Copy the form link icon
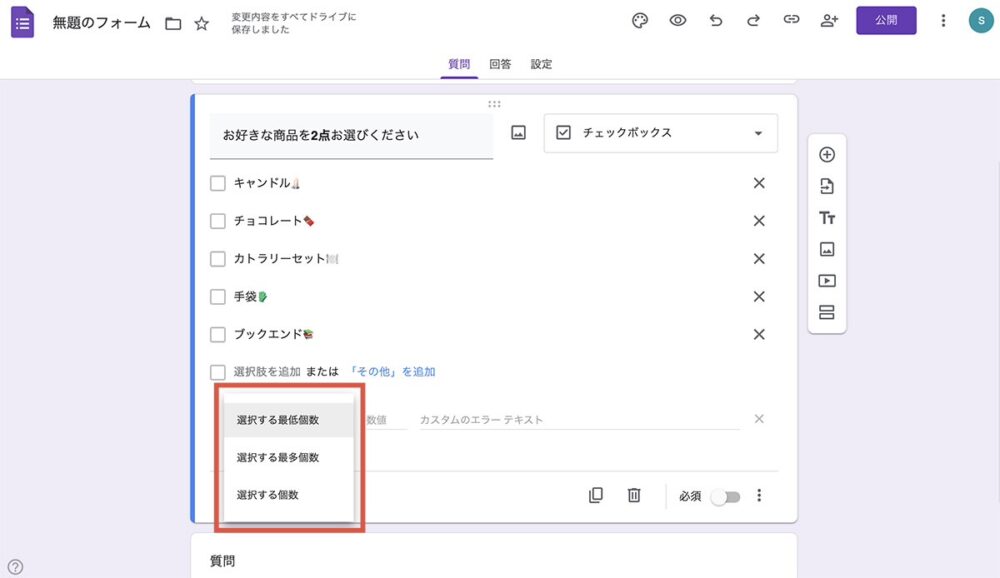The height and width of the screenshot is (578, 1000). pos(791,20)
